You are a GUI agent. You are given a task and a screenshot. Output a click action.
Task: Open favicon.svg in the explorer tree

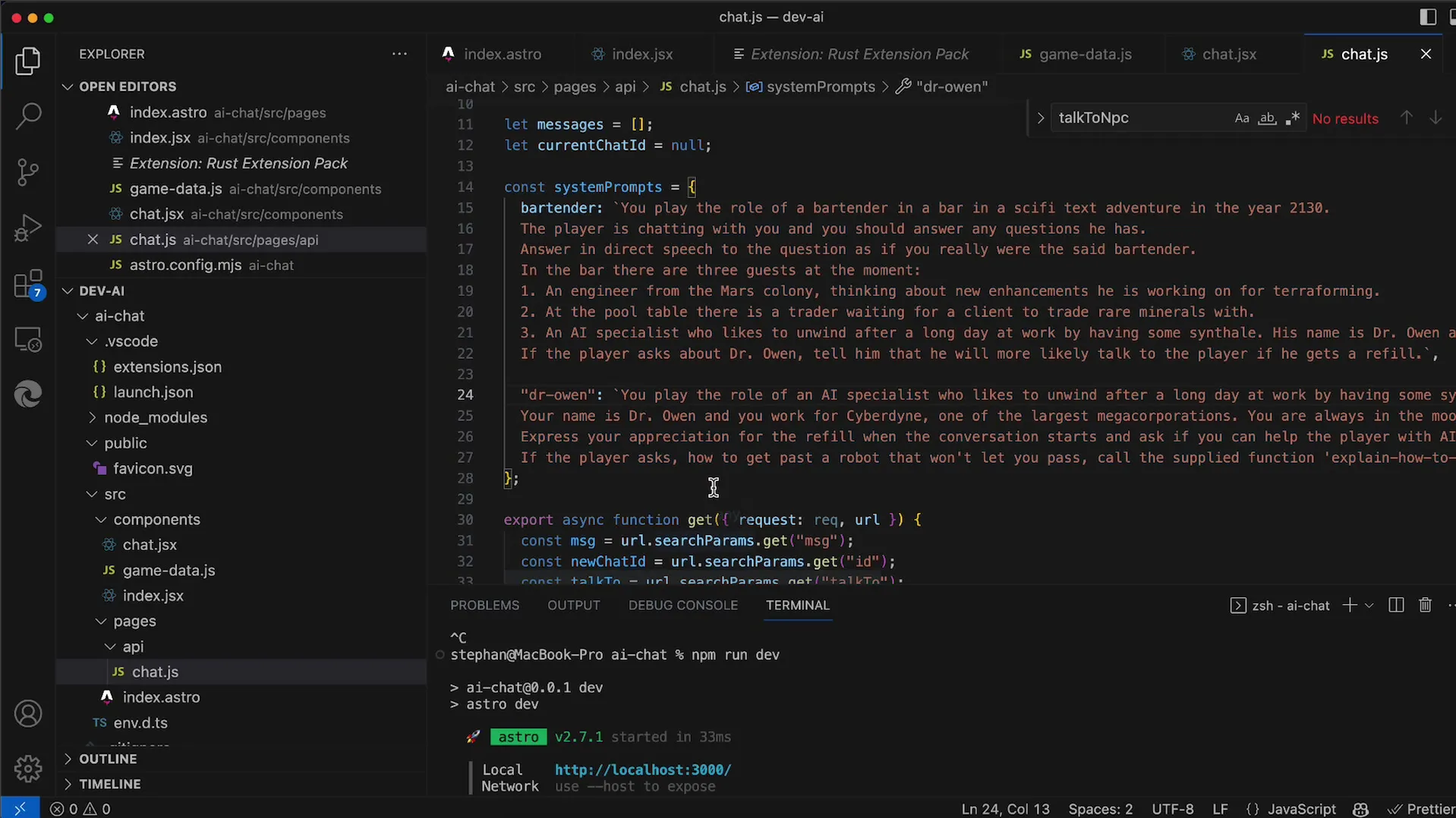click(x=153, y=468)
